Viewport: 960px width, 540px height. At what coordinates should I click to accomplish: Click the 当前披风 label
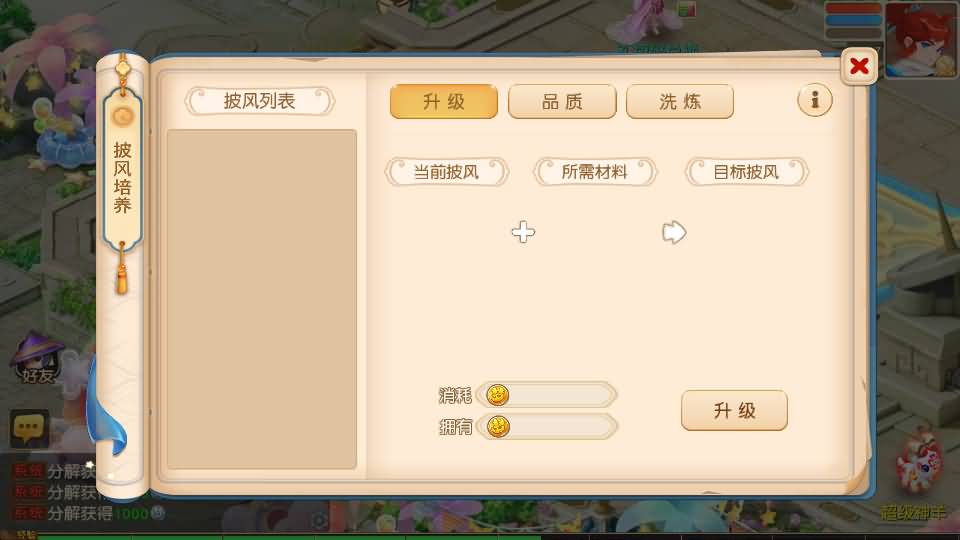(x=446, y=172)
